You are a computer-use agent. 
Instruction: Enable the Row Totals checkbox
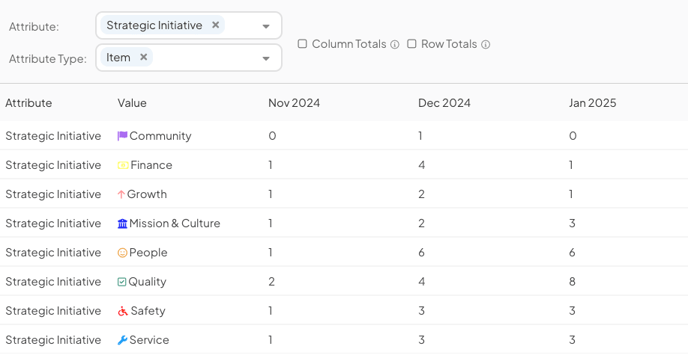point(412,44)
